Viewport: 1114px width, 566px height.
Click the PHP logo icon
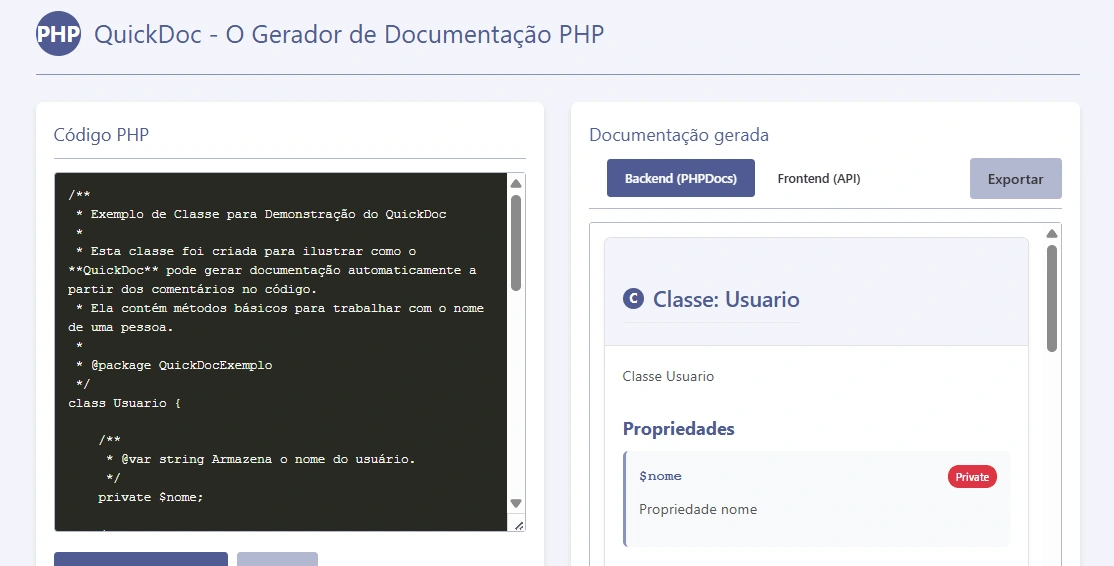point(58,33)
